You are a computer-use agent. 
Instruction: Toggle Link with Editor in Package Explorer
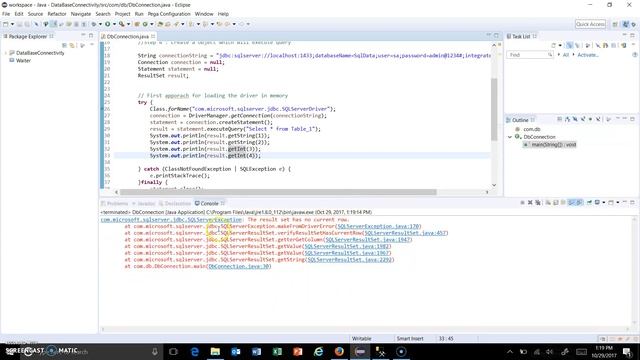point(72,45)
